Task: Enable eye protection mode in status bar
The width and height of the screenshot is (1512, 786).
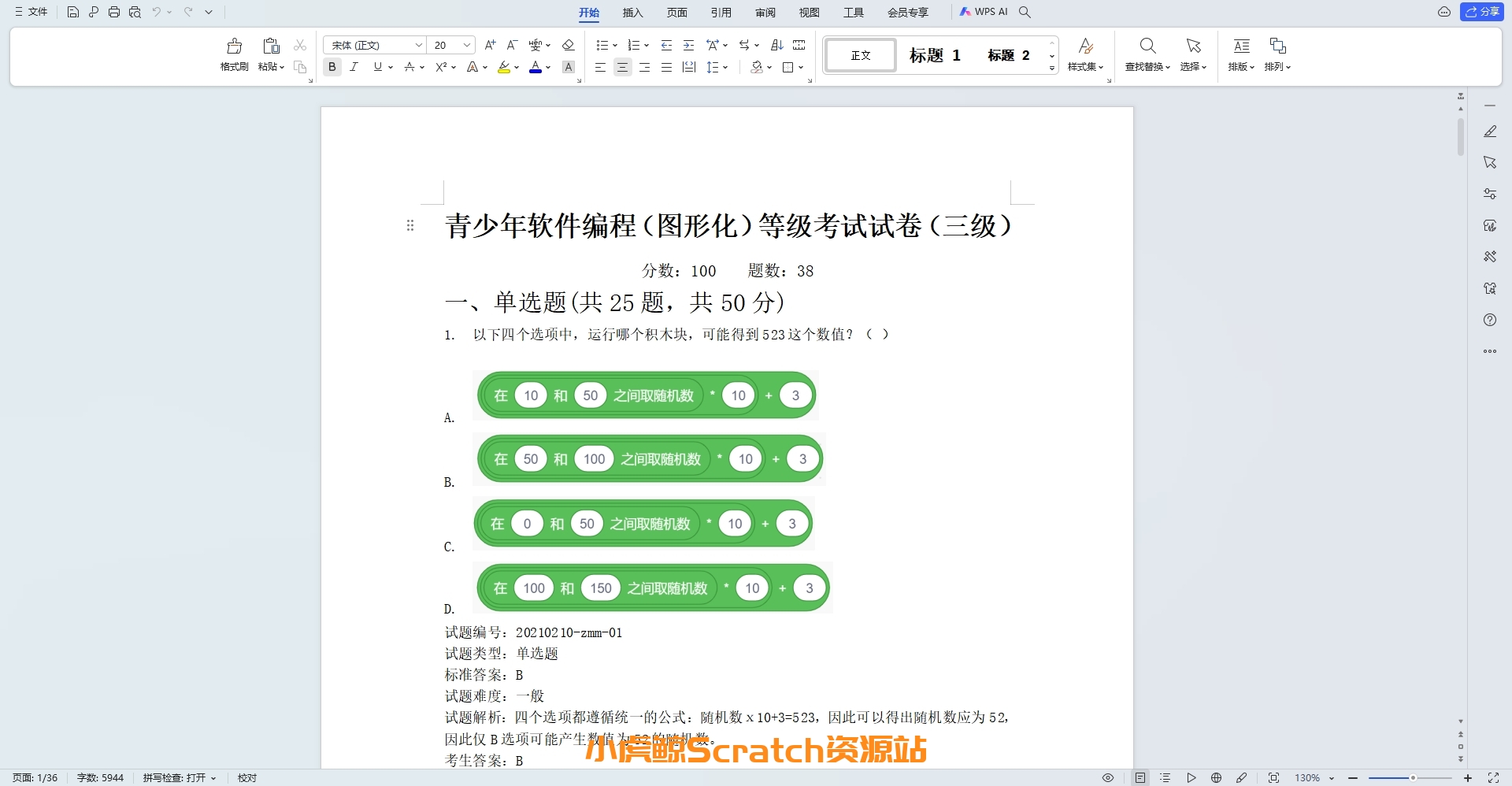Action: tap(1107, 777)
